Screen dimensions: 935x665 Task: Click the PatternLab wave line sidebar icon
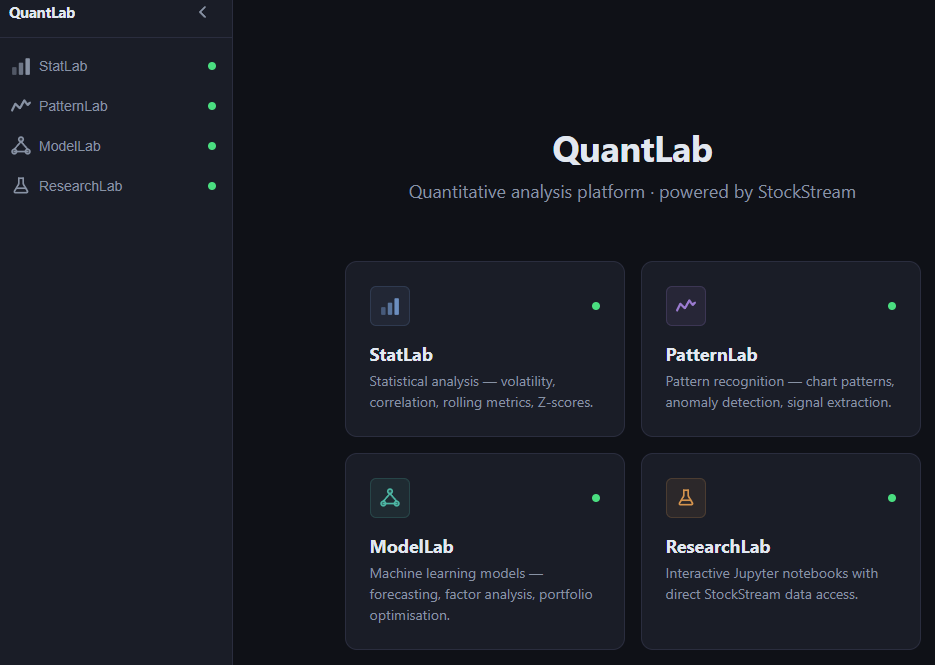[x=20, y=106]
